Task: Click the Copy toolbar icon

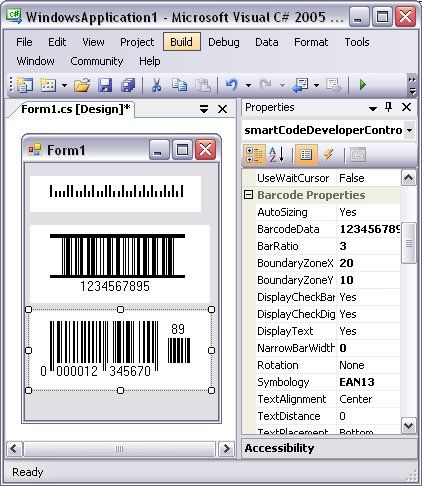Action: (x=179, y=85)
